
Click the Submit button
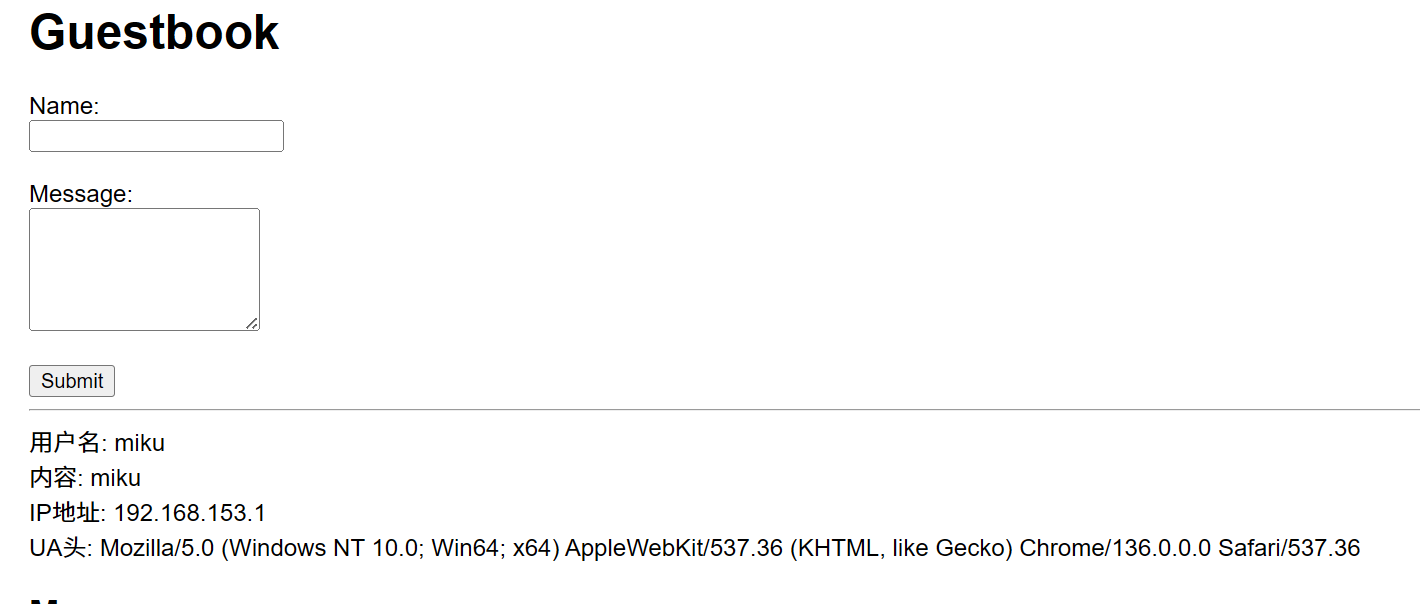72,381
